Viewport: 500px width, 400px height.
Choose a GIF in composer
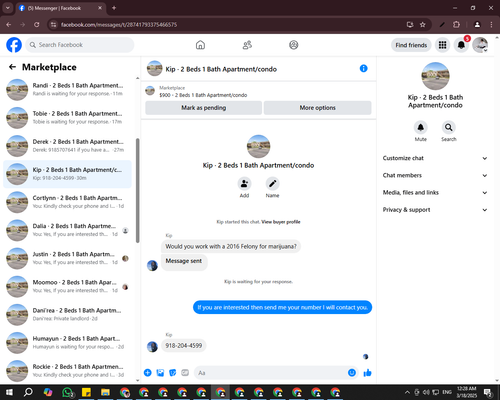(185, 373)
